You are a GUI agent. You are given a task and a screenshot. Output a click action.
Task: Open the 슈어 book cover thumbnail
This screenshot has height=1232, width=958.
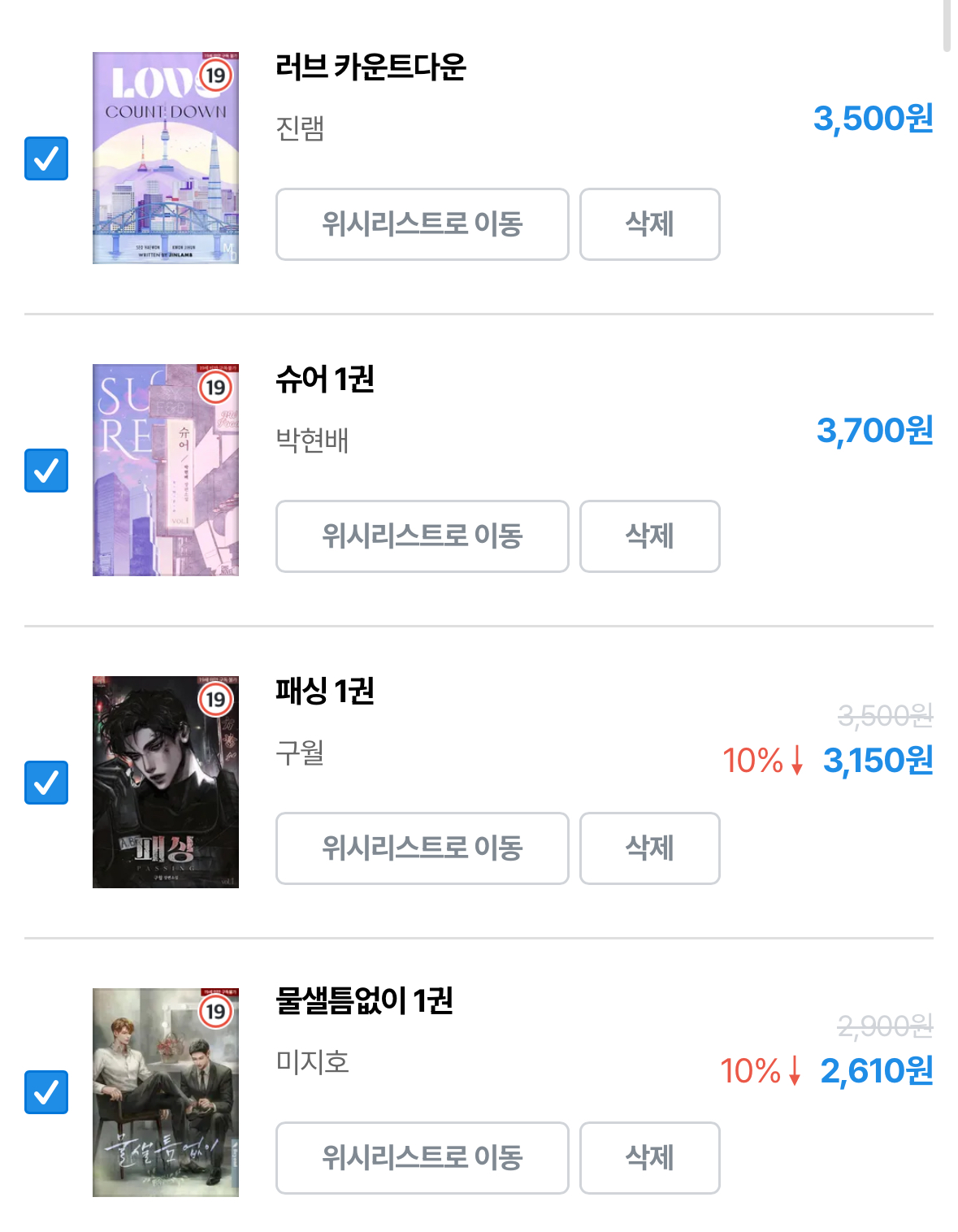click(x=165, y=471)
